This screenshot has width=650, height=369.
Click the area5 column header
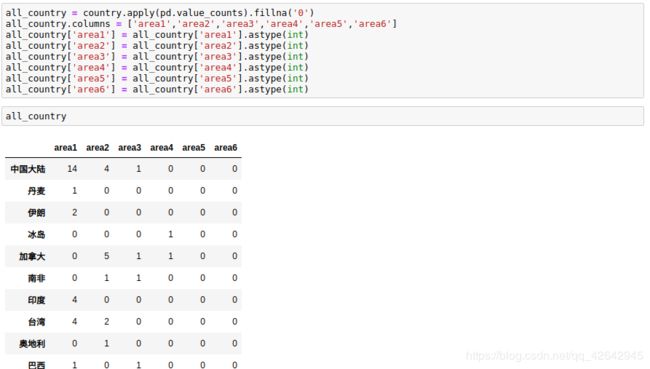tap(194, 148)
